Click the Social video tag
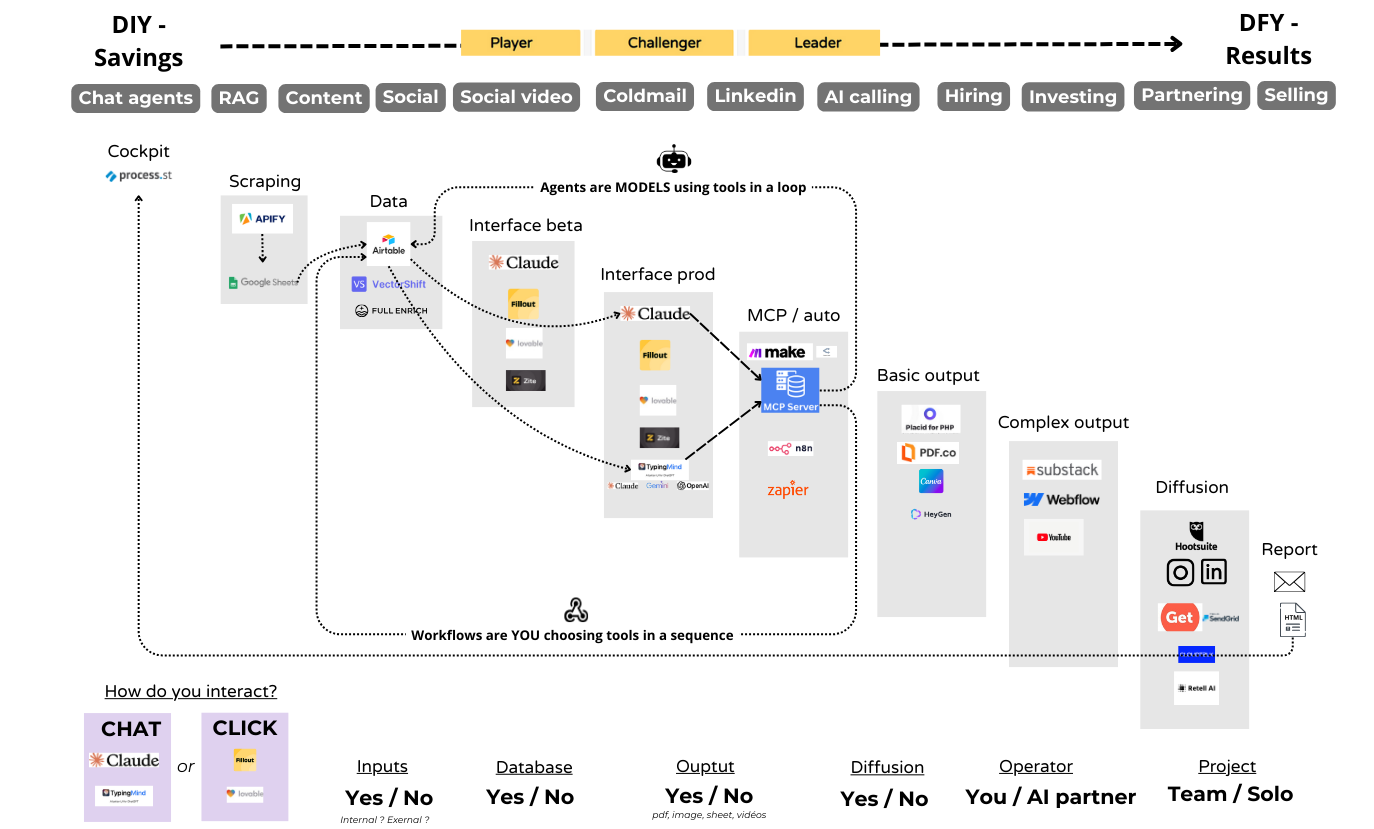Viewport: 1374px width, 829px height. (x=516, y=97)
